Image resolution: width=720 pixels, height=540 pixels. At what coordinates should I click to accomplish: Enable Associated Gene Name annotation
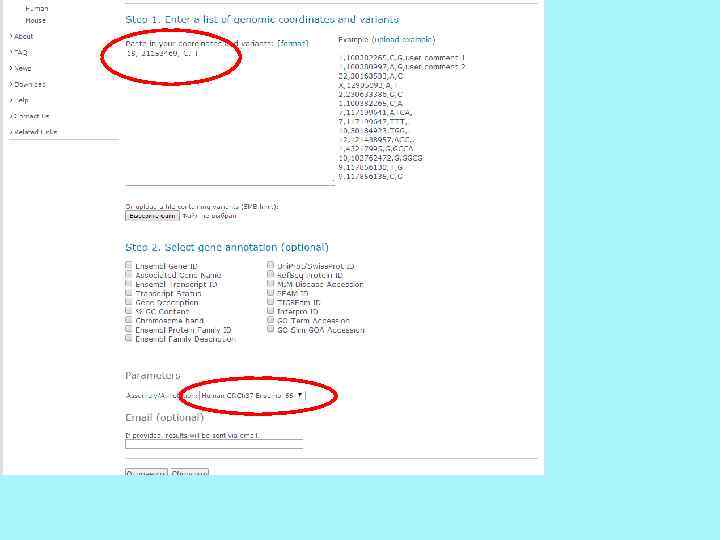129,275
